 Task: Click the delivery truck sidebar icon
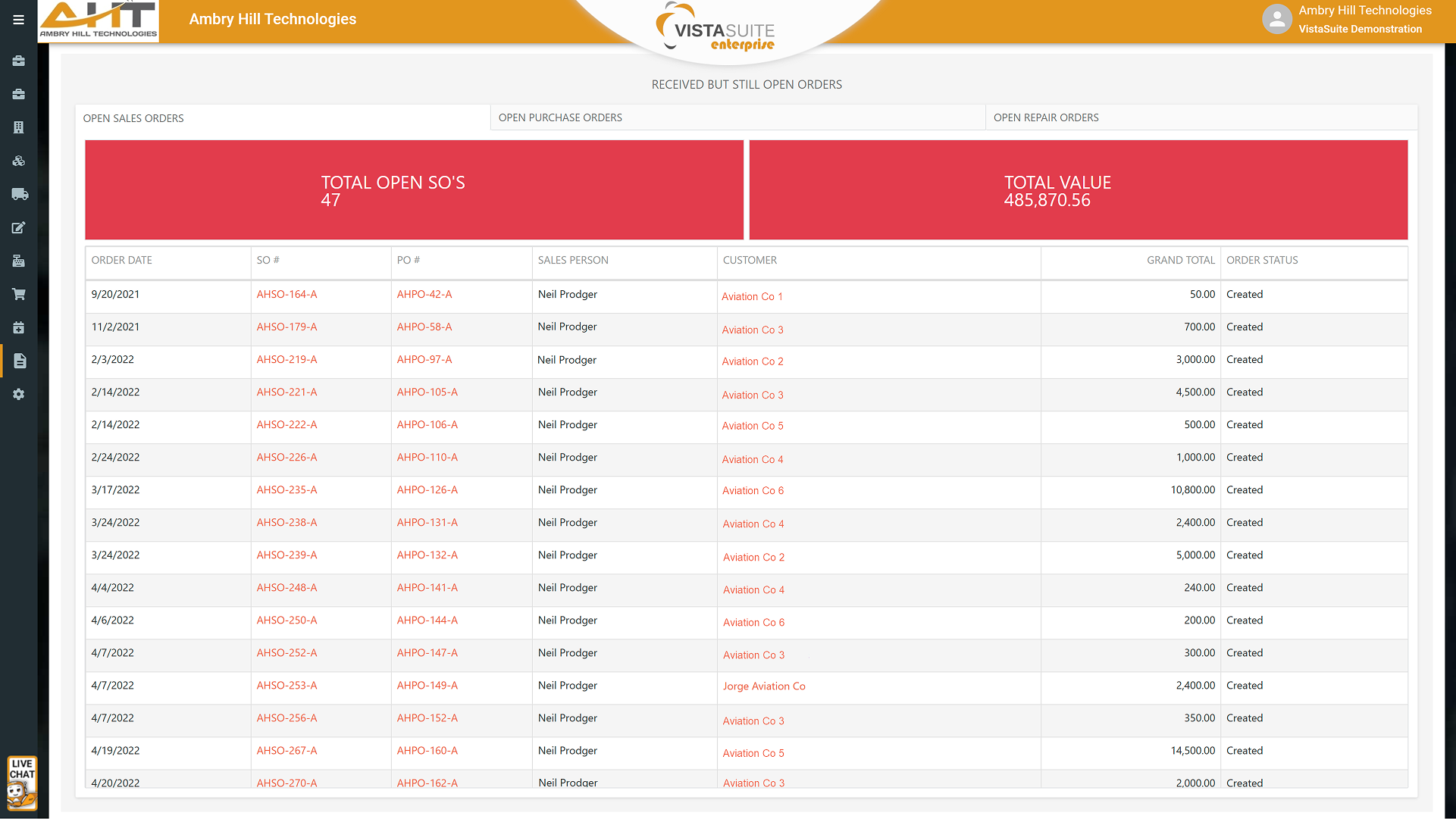[20, 194]
